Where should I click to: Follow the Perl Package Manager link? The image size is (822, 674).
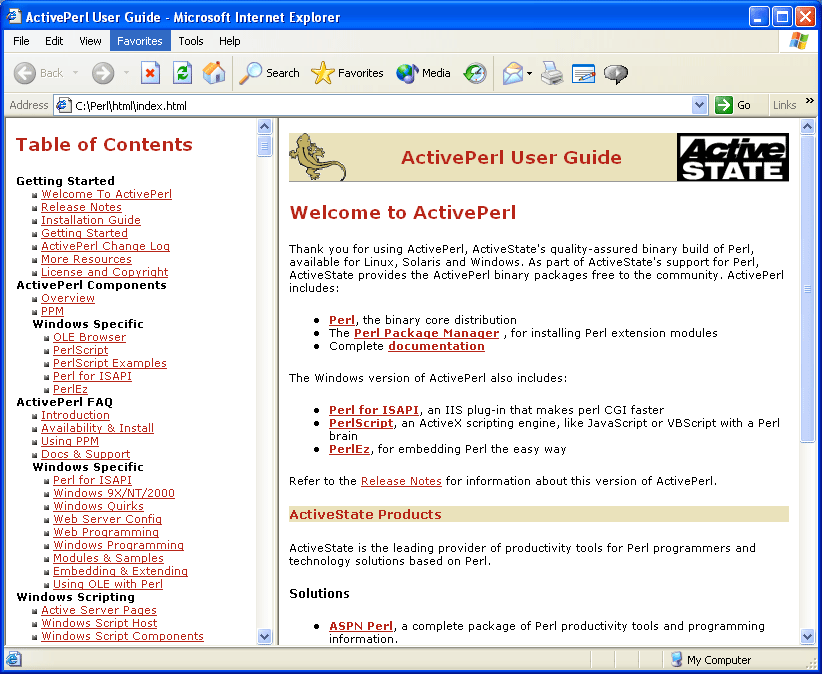(426, 333)
